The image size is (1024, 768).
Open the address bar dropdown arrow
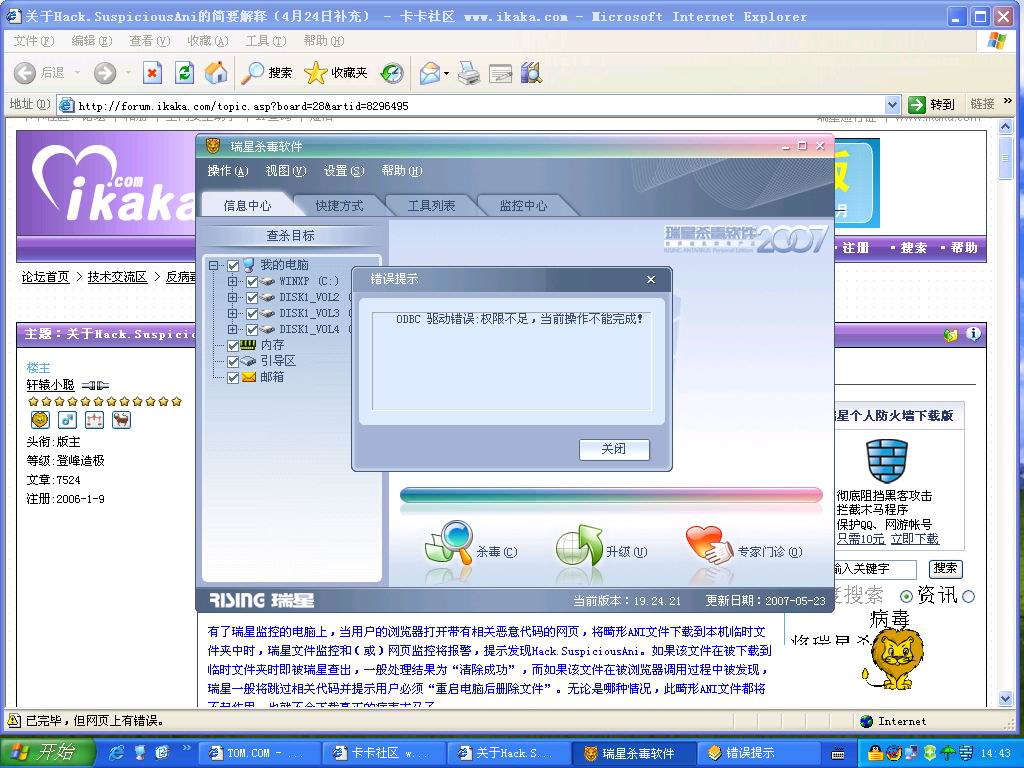892,104
